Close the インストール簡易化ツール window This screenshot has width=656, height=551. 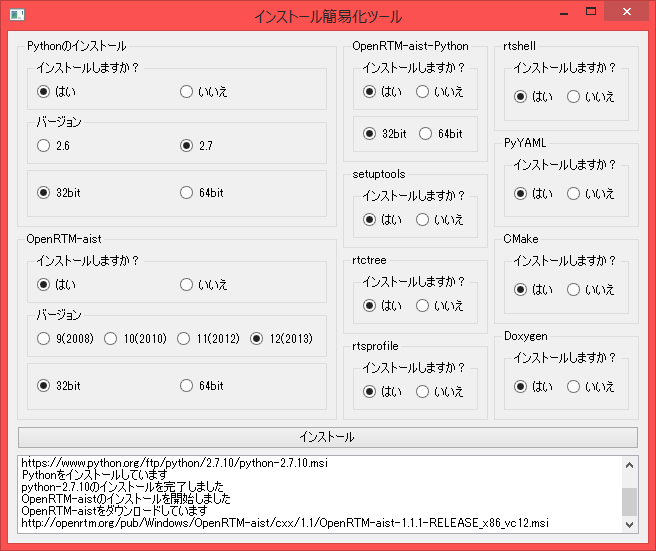coord(626,12)
